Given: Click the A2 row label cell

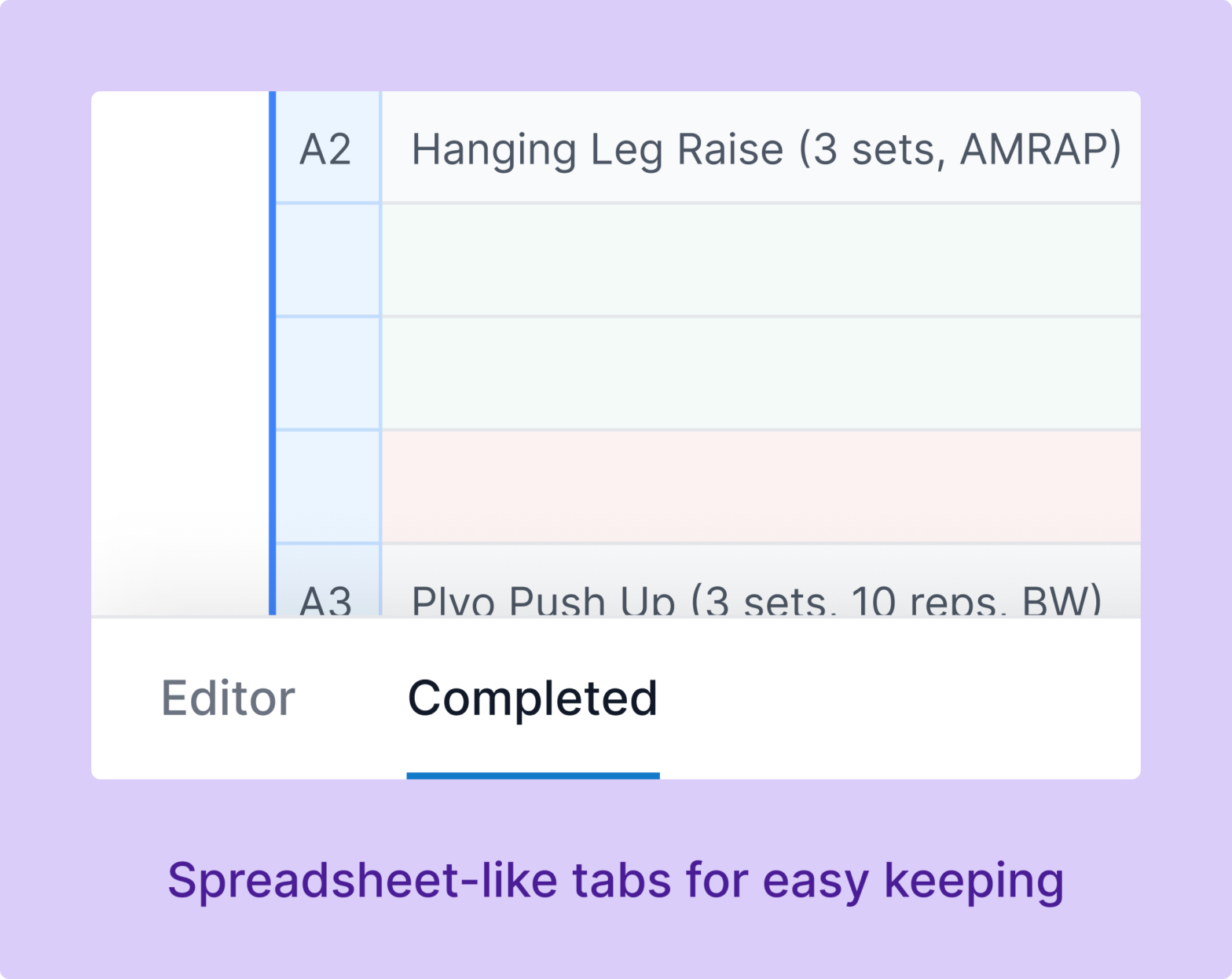Looking at the screenshot, I should point(326,148).
